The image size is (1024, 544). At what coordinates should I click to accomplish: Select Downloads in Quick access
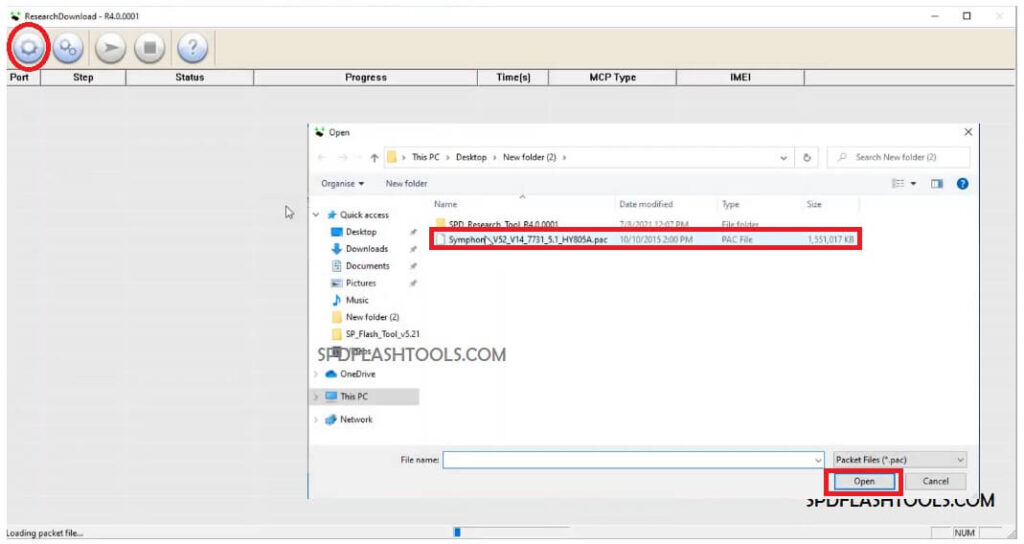366,249
